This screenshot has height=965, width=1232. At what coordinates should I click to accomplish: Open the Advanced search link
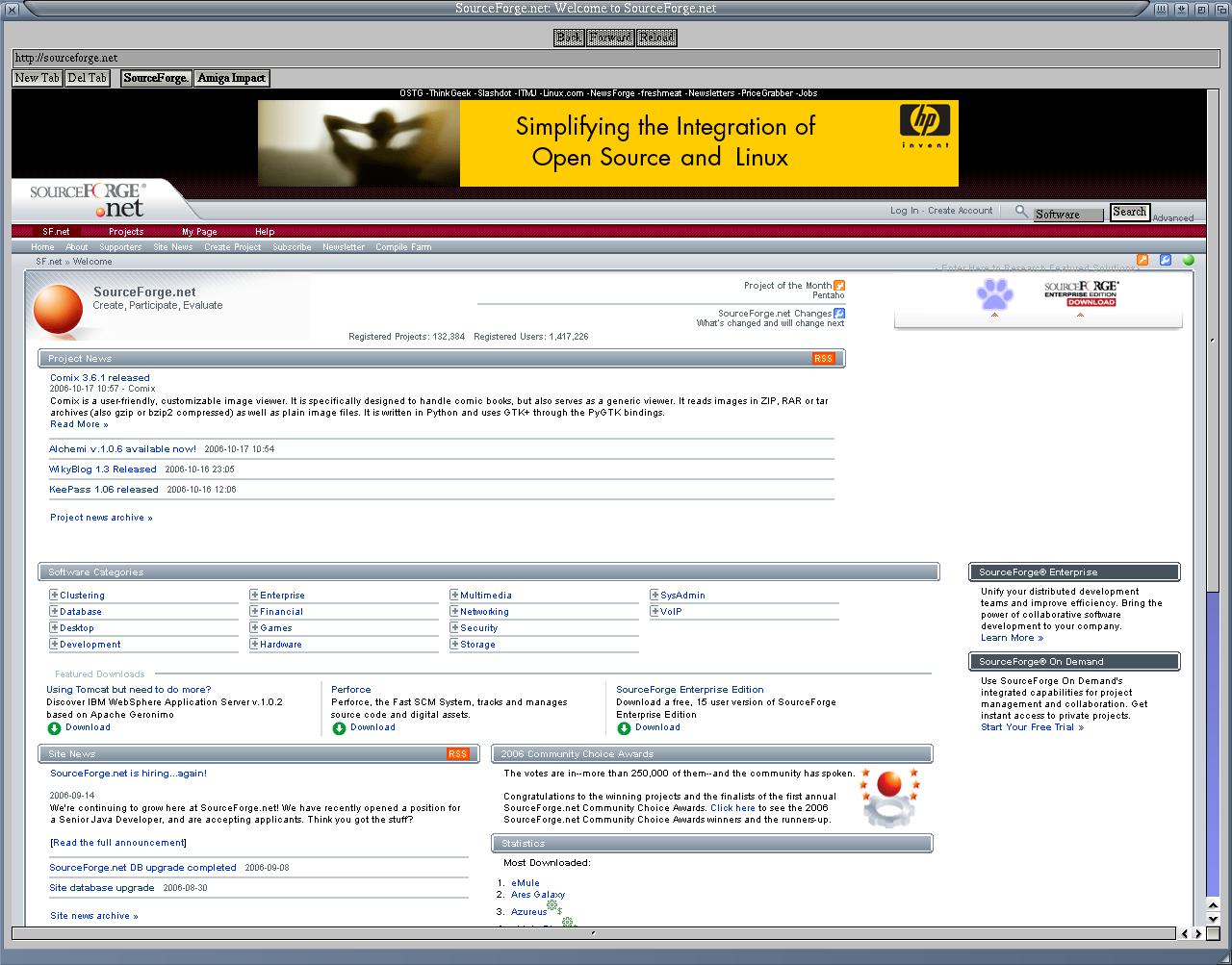[1172, 218]
